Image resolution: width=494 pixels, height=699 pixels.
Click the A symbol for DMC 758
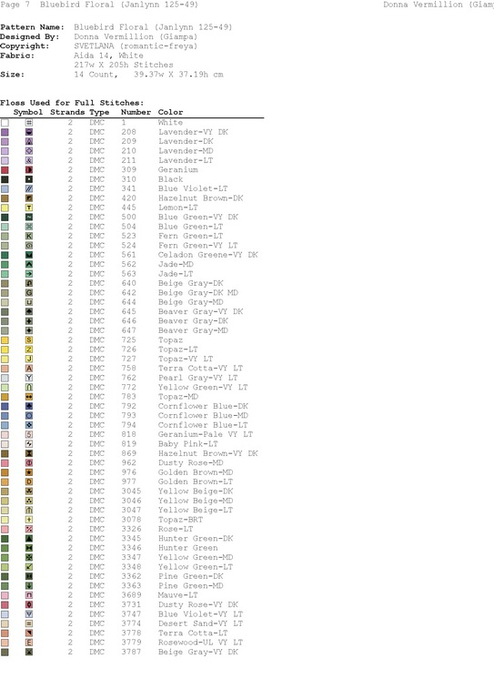click(29, 368)
